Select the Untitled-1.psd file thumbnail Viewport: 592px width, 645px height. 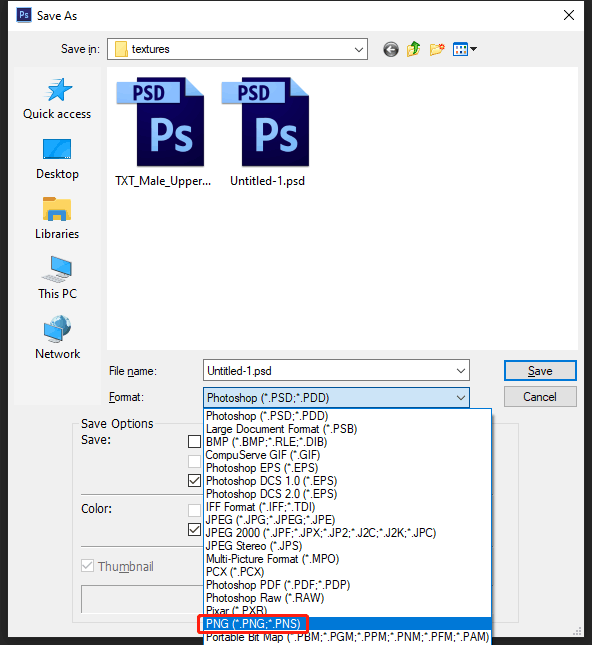[267, 132]
